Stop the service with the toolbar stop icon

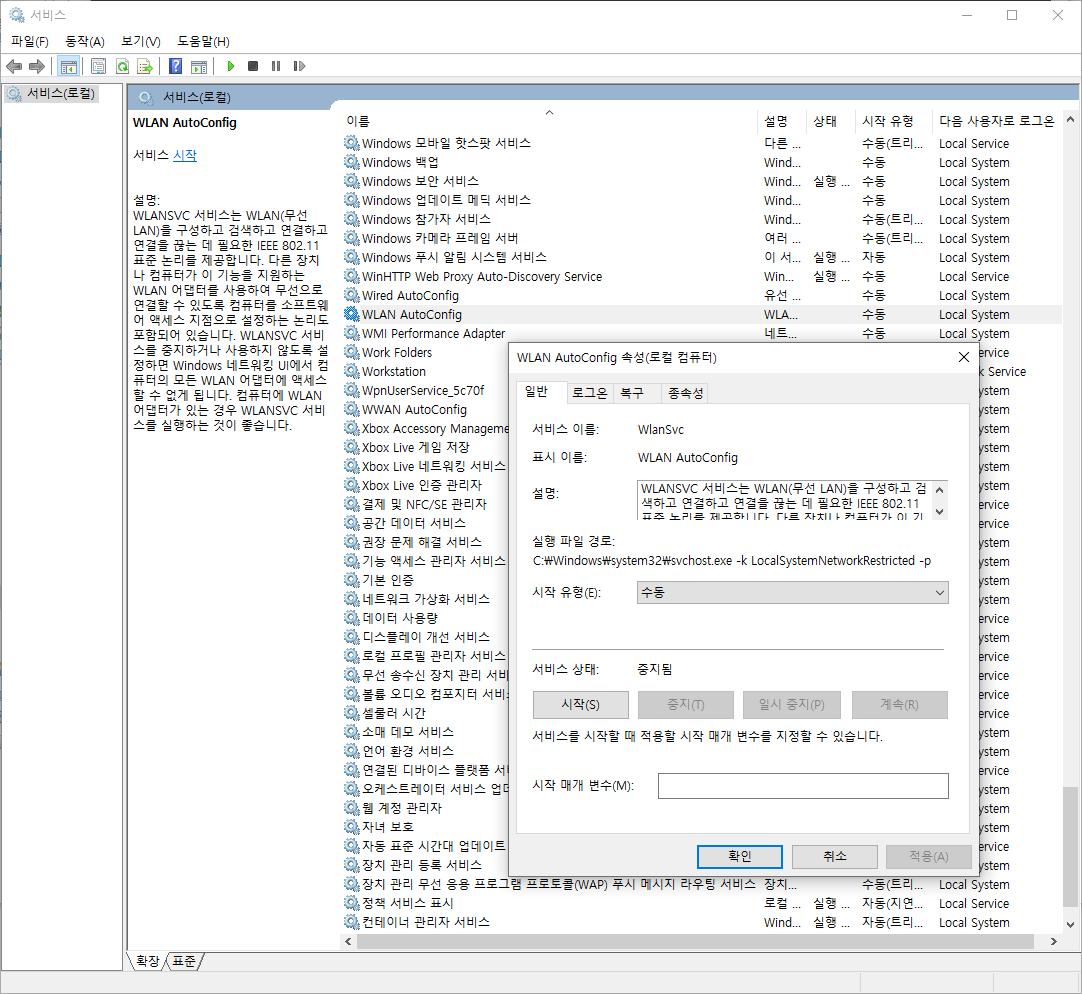[253, 66]
